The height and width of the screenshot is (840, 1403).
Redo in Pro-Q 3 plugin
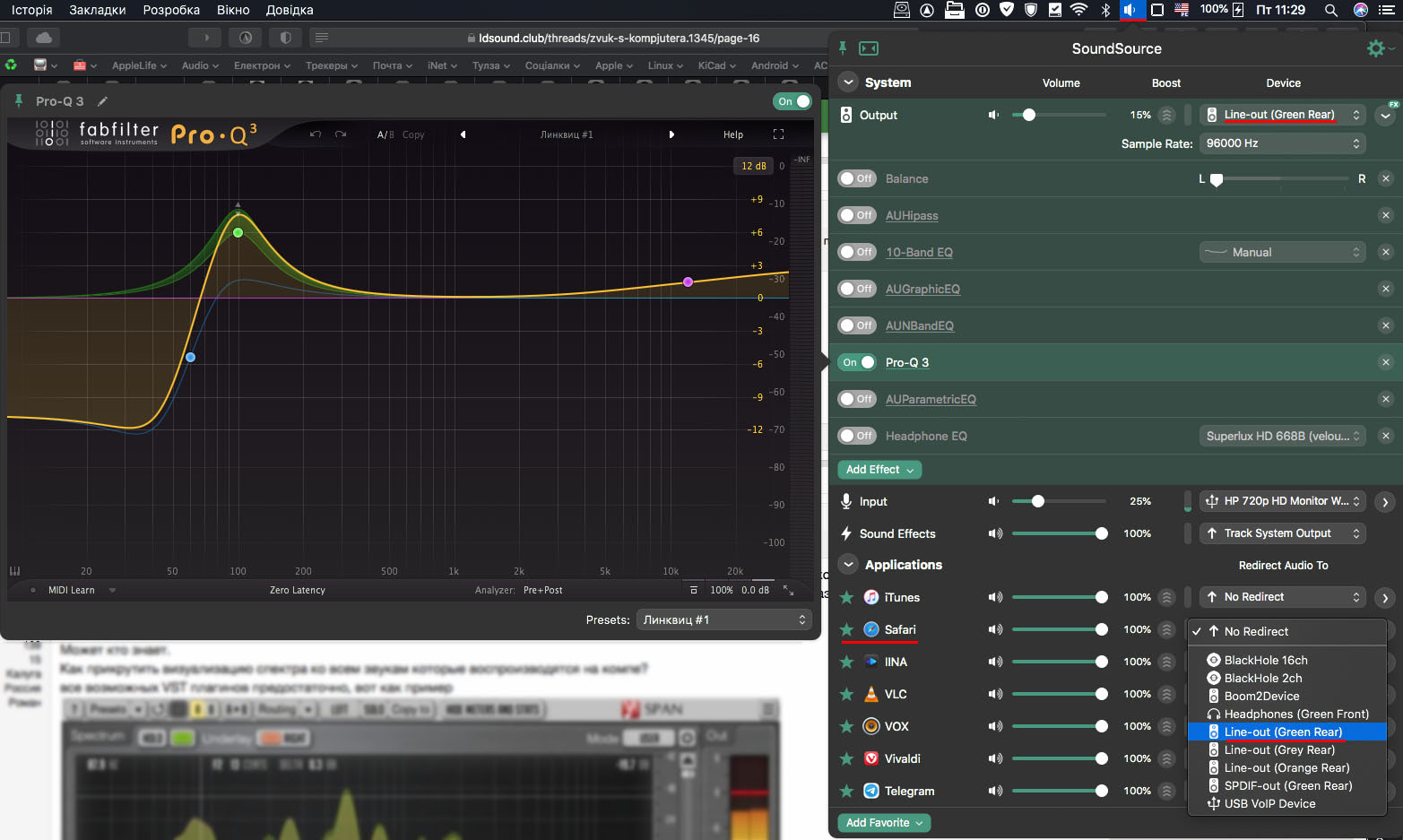pyautogui.click(x=341, y=134)
